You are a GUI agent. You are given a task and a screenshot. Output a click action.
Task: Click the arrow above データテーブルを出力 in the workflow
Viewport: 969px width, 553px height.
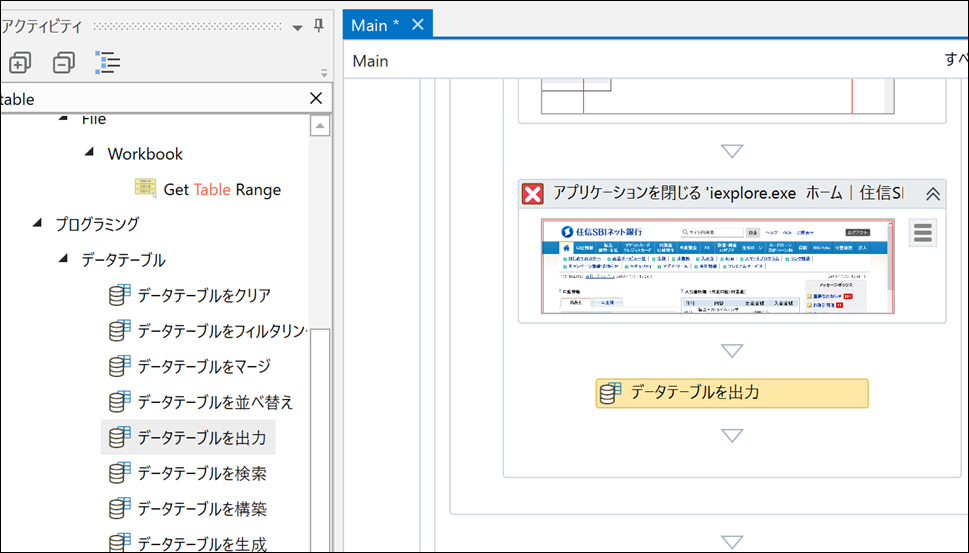732,351
